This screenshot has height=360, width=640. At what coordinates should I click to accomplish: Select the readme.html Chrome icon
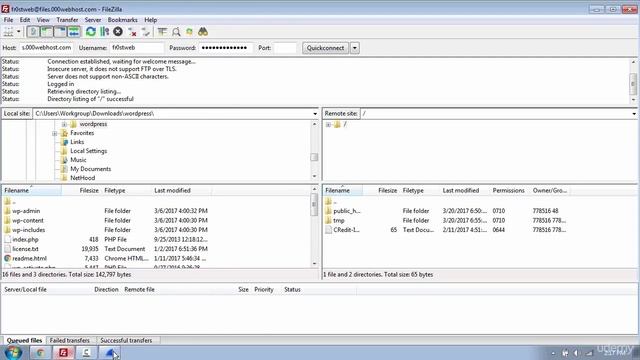pyautogui.click(x=7, y=258)
